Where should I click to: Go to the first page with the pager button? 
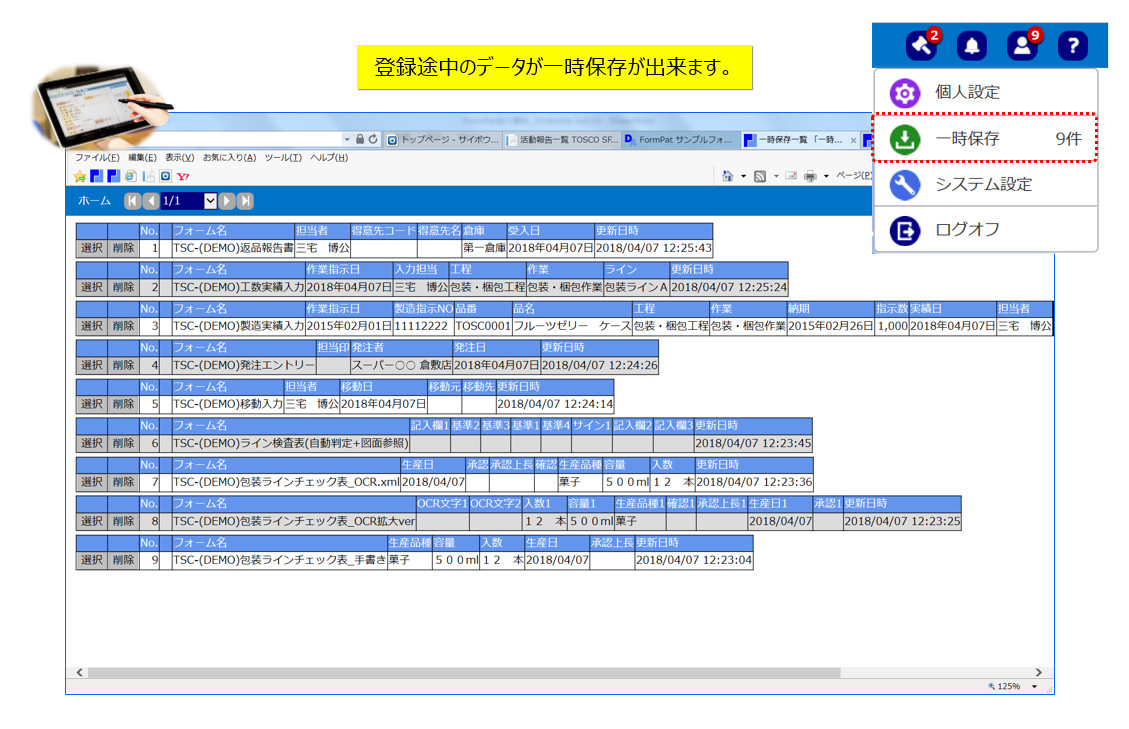[x=132, y=201]
